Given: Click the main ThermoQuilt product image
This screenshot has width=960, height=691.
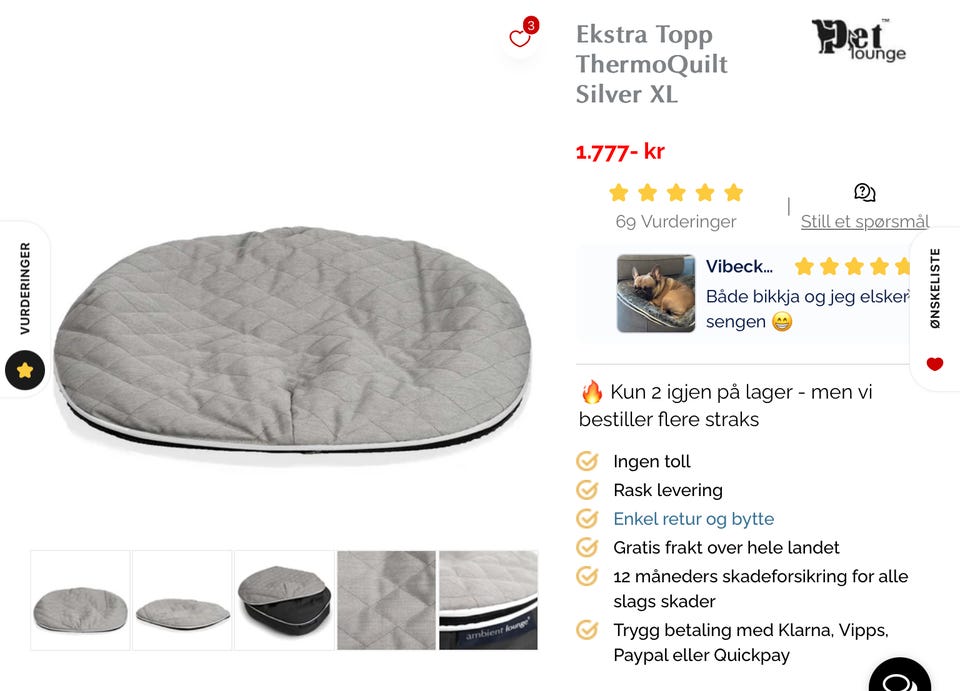Looking at the screenshot, I should click(x=292, y=341).
